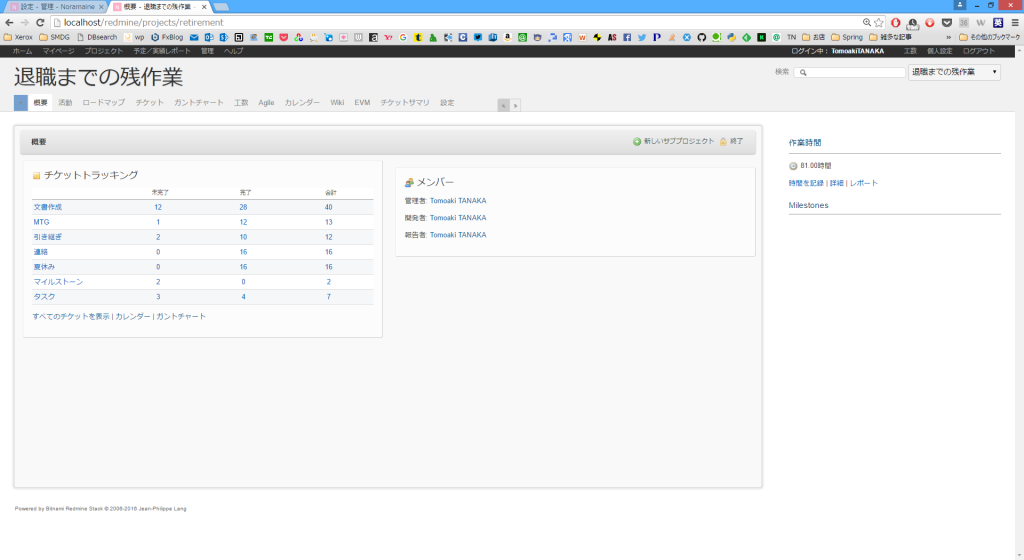Reload the page with the browser refresh icon

coord(39,22)
